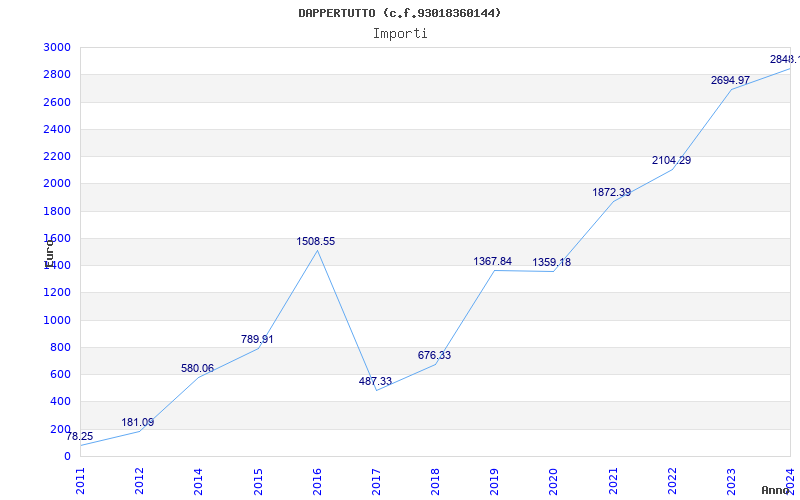Select the data label 580.06
The height and width of the screenshot is (500, 800).
point(197,368)
